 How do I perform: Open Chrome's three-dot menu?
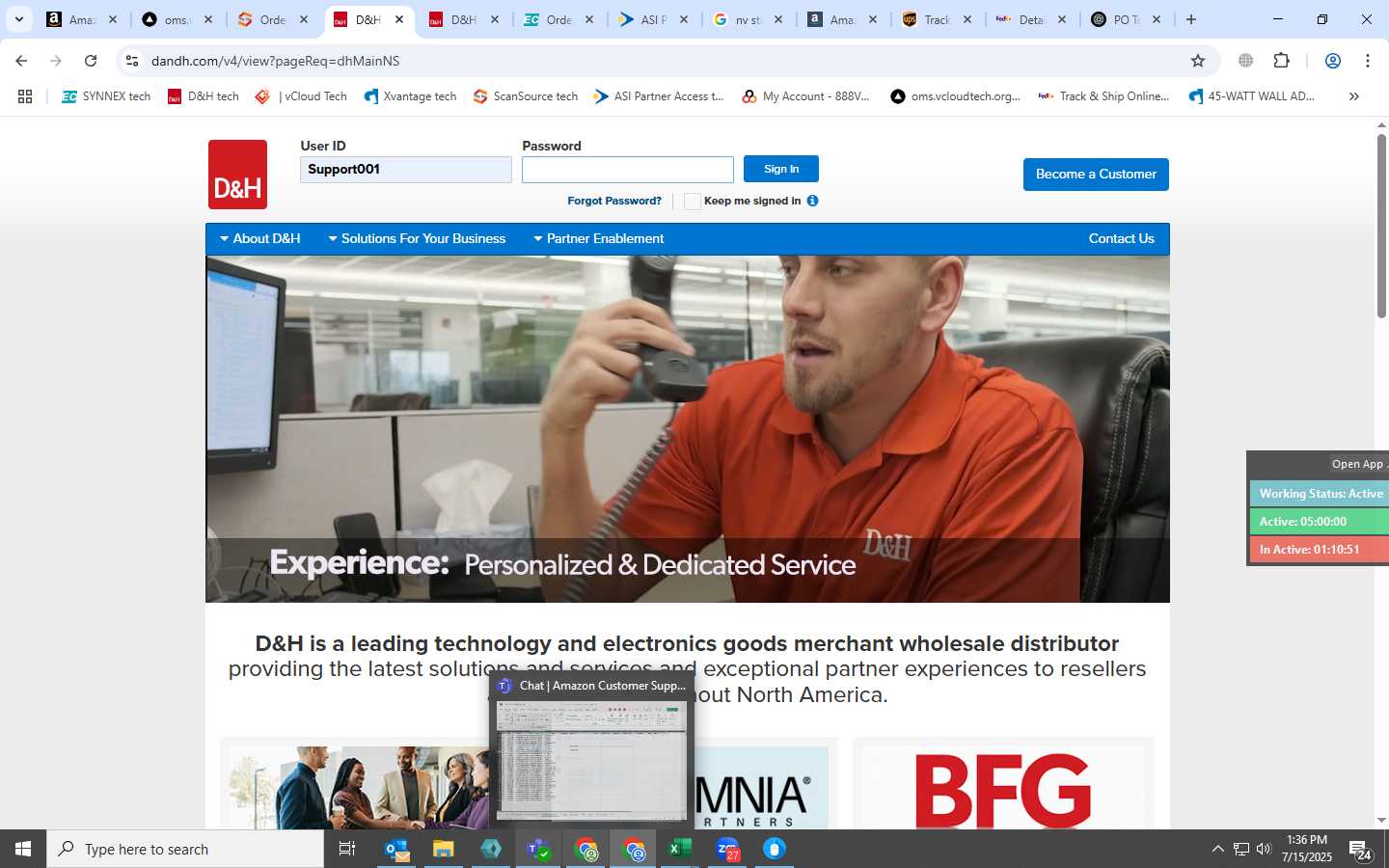(1368, 61)
